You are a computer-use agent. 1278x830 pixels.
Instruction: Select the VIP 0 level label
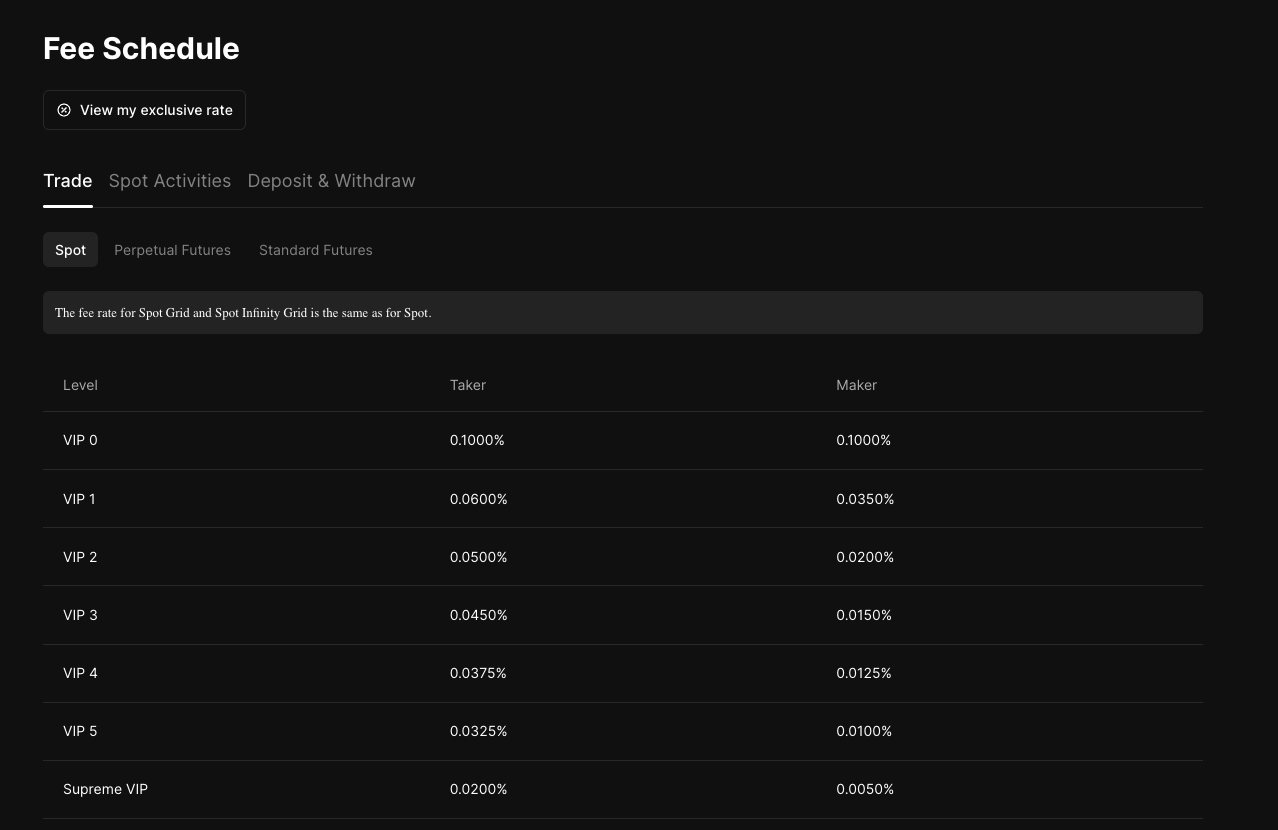(x=80, y=440)
